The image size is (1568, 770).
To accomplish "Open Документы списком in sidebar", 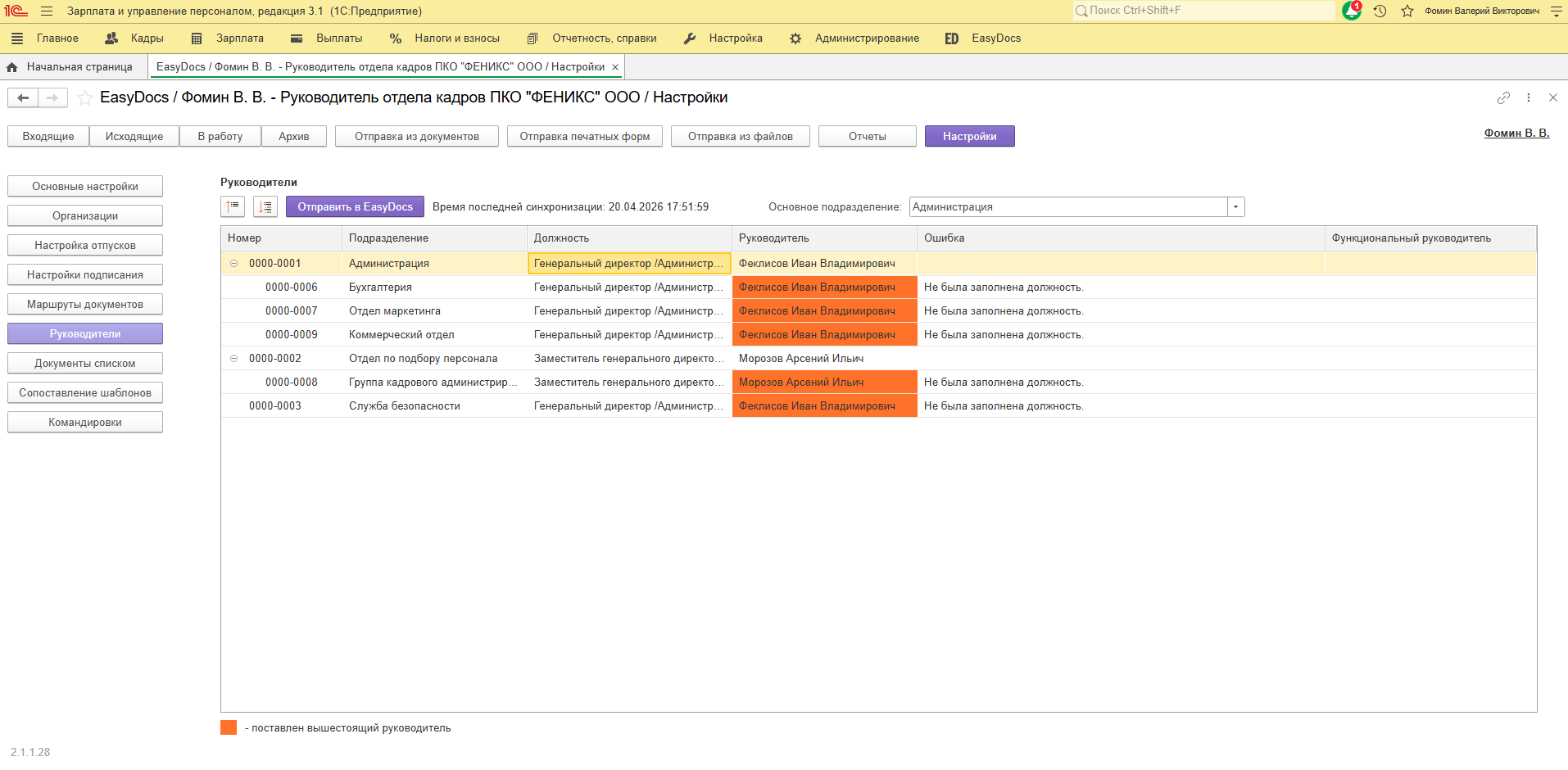I will (x=85, y=364).
